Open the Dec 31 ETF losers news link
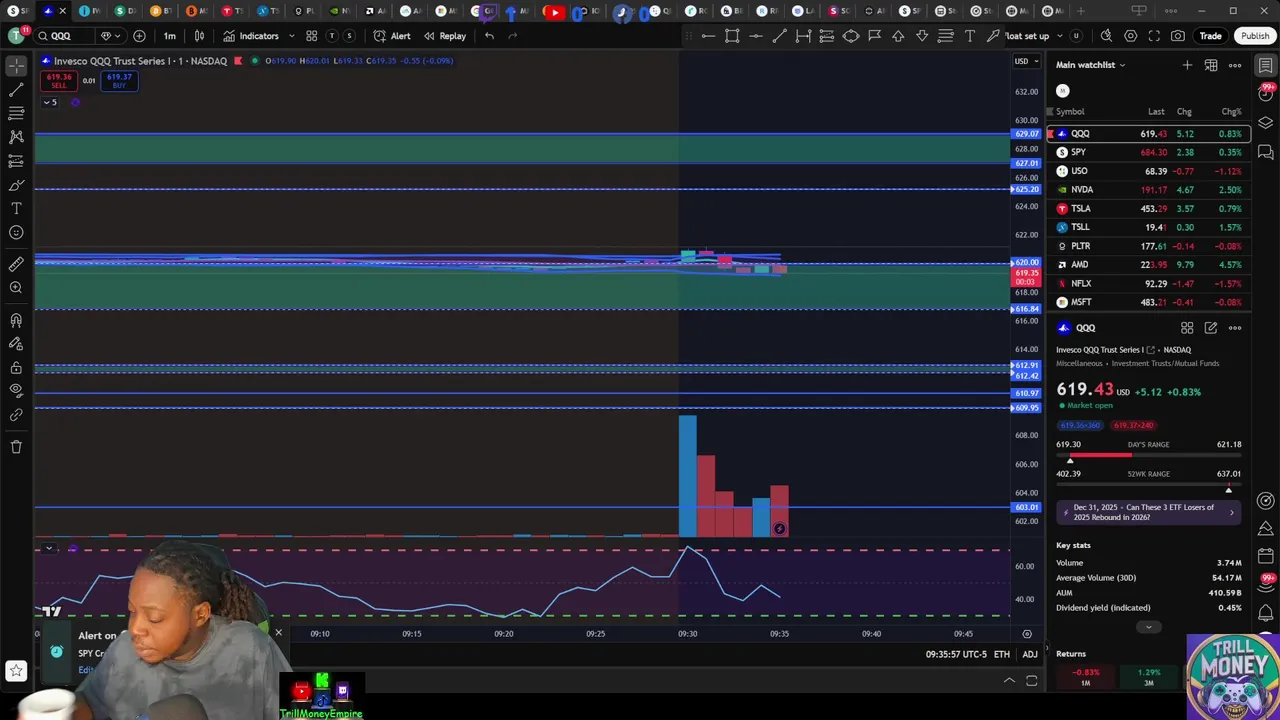 pos(1149,512)
